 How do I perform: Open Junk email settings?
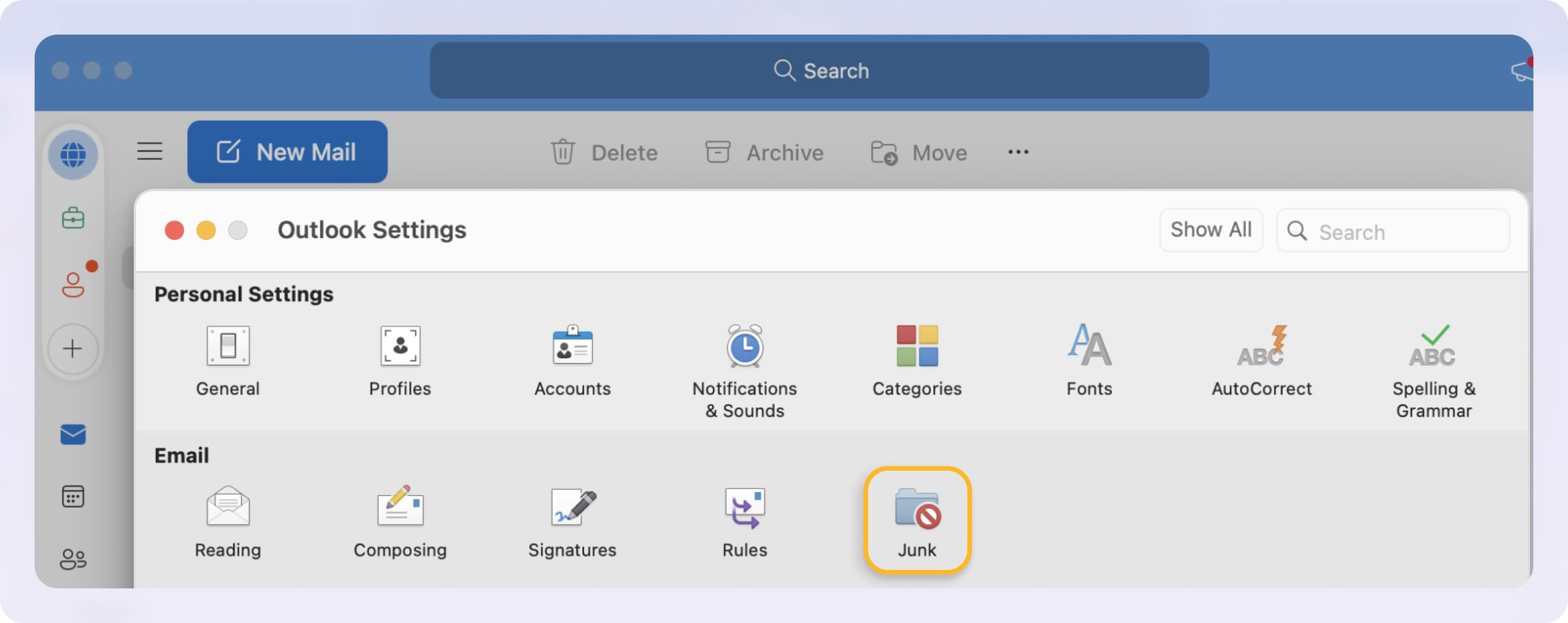point(917,518)
